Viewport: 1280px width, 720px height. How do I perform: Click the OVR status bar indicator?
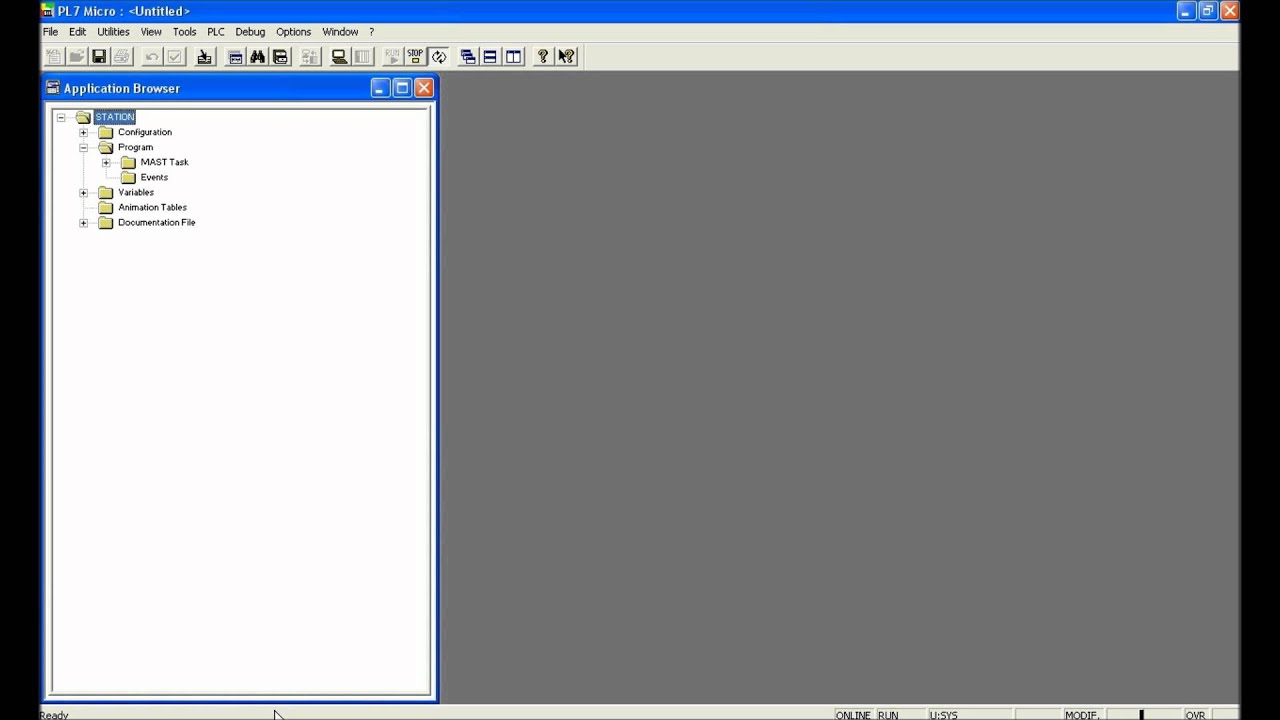click(1195, 715)
